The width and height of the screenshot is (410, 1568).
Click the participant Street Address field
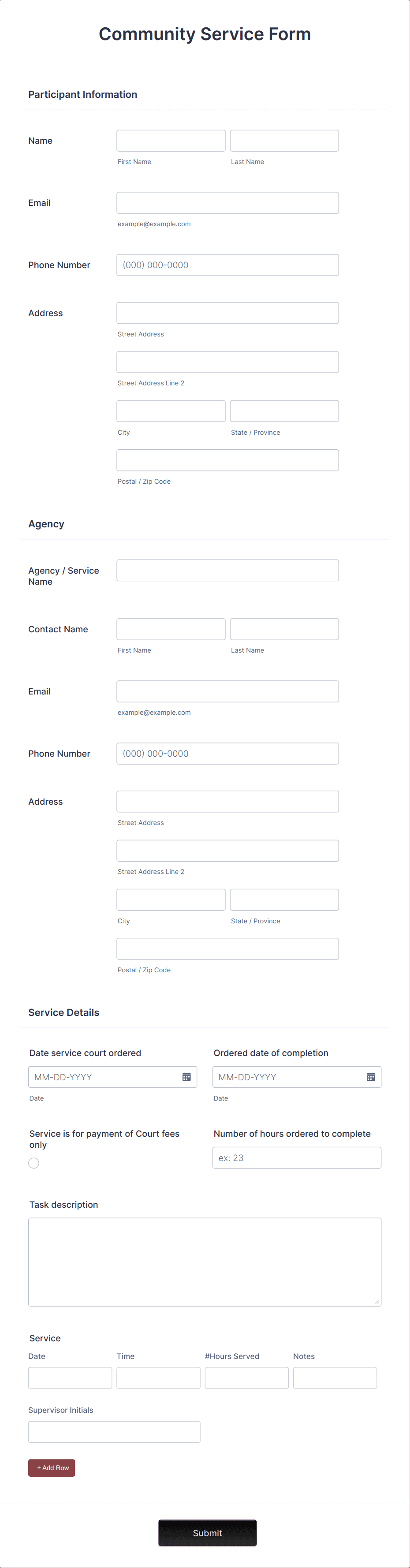pos(227,312)
